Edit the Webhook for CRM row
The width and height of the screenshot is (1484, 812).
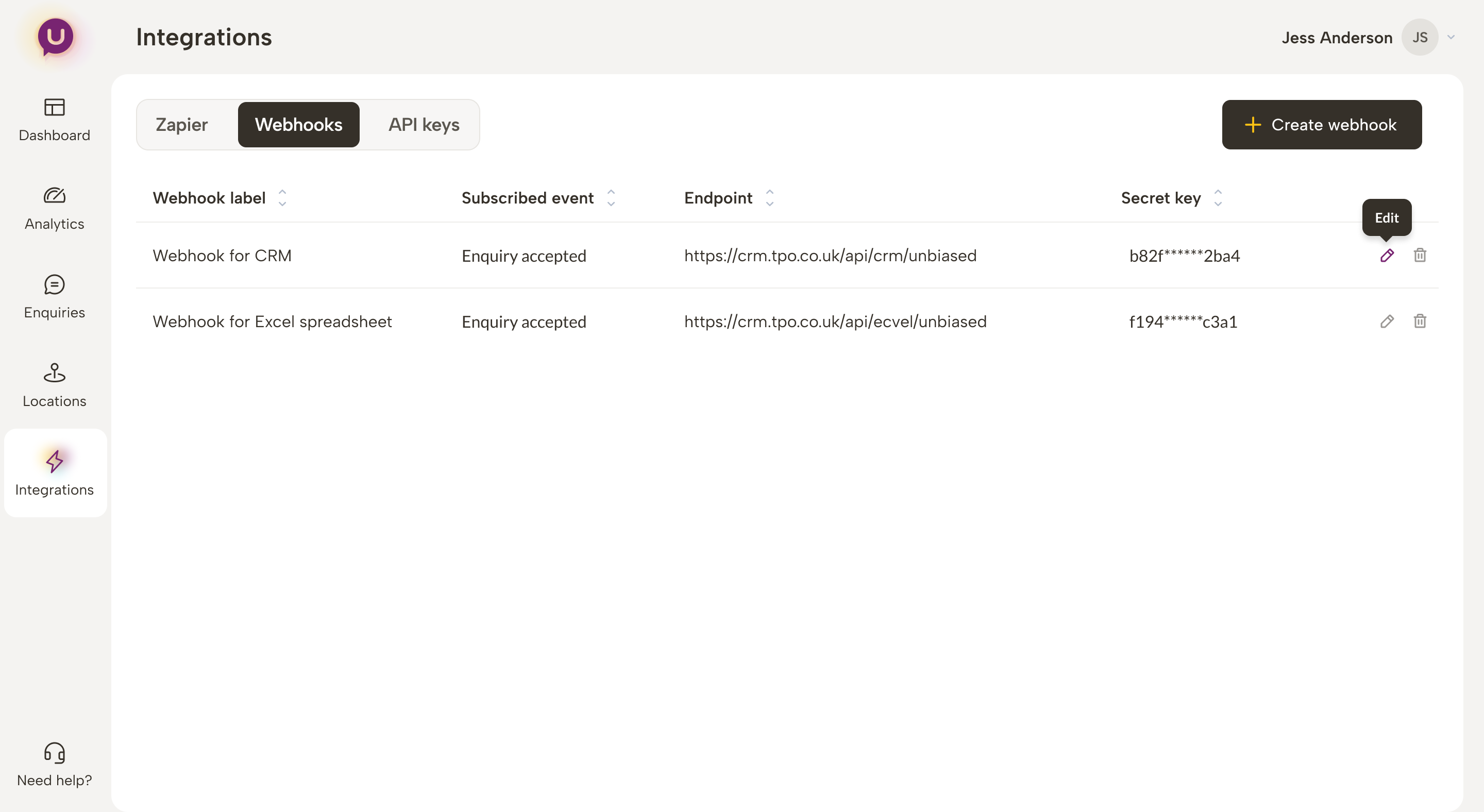[1387, 255]
